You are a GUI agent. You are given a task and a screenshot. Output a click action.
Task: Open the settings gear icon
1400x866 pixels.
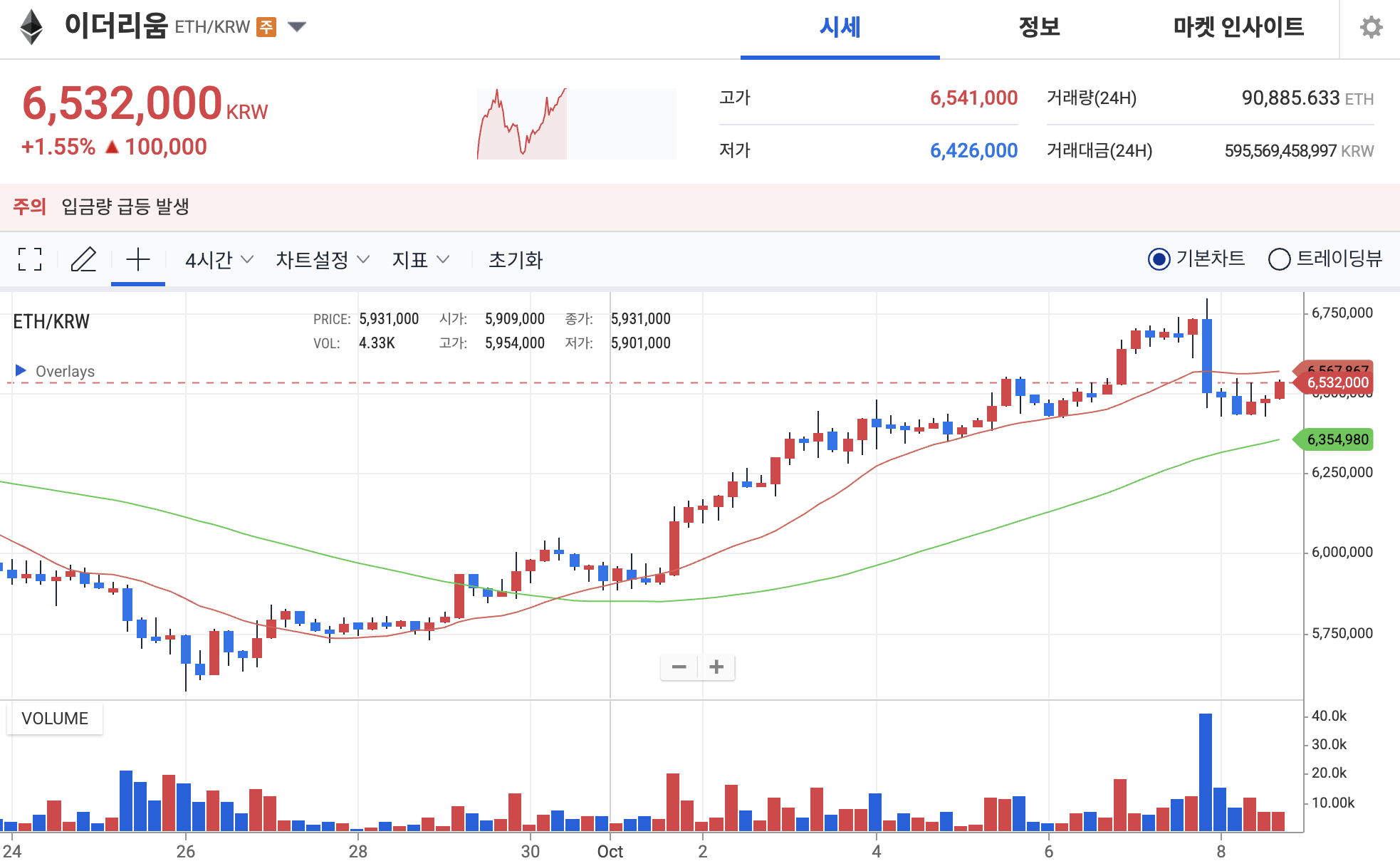coord(1371,28)
